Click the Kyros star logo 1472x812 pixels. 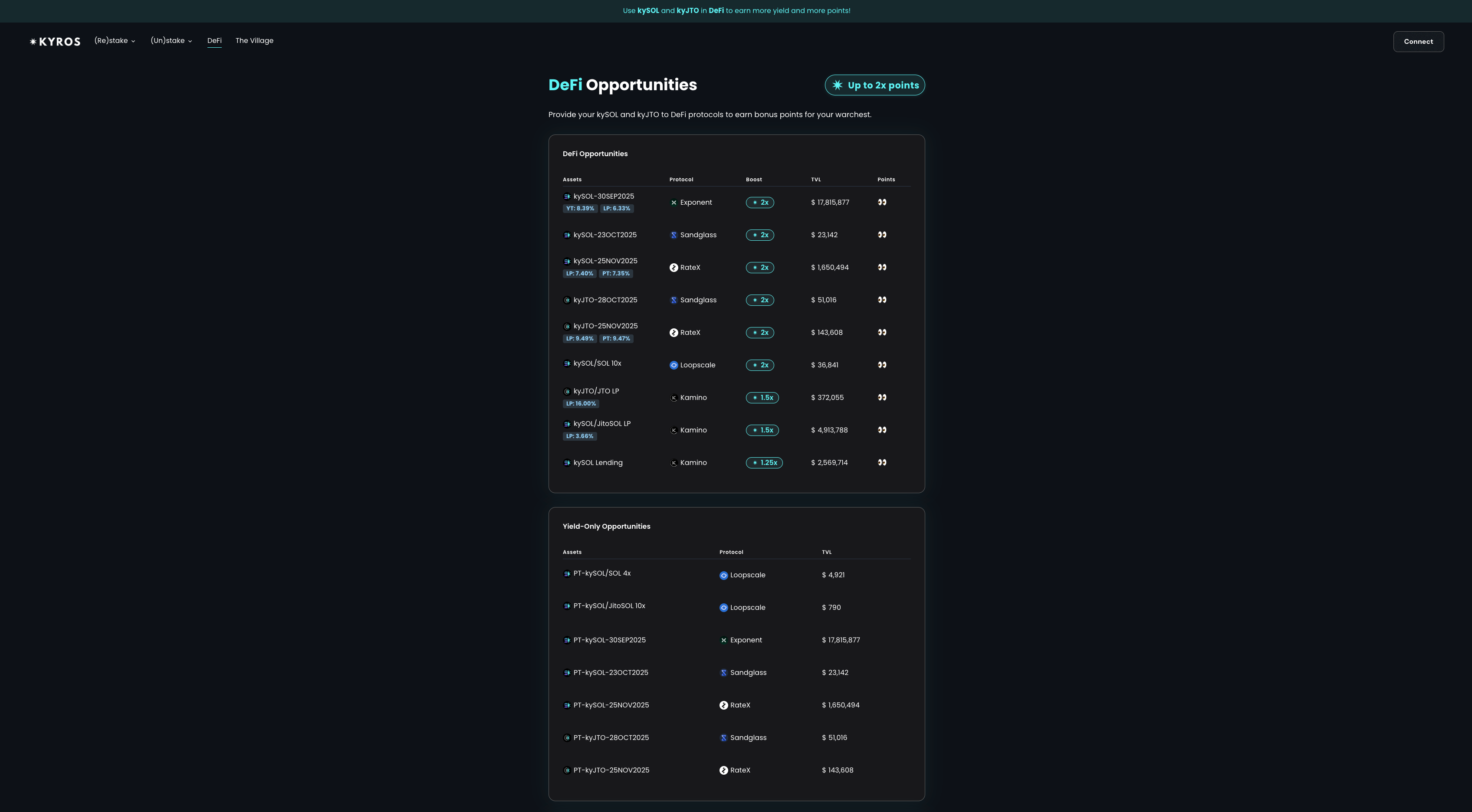coord(33,42)
